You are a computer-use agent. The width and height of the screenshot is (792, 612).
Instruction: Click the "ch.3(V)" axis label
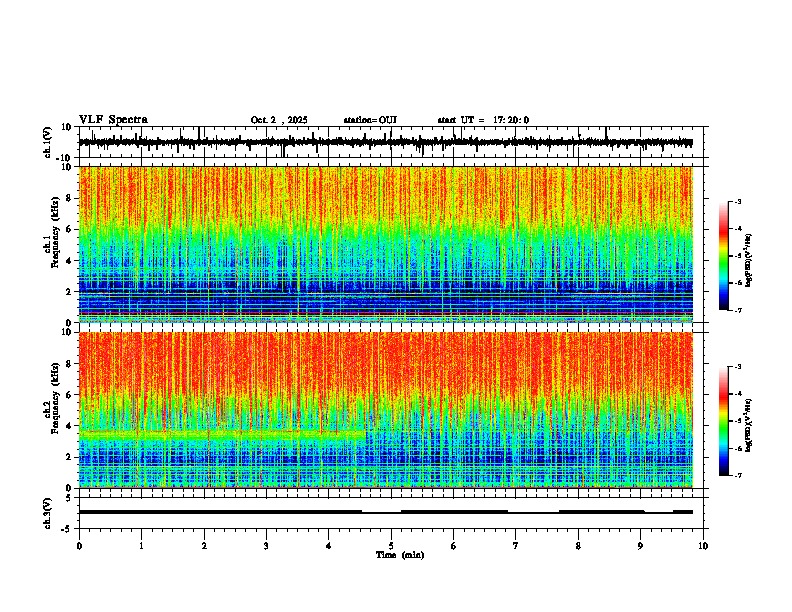[48, 513]
